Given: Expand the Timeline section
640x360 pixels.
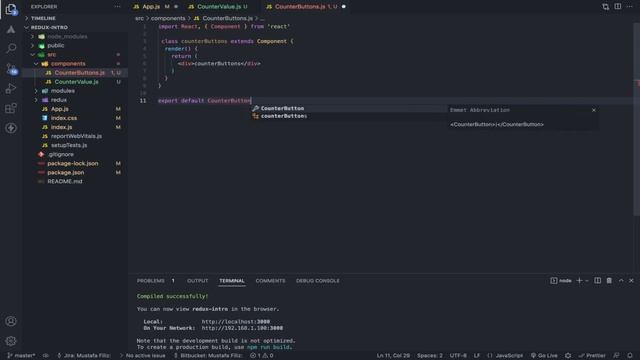Looking at the screenshot, I should [x=43, y=18].
